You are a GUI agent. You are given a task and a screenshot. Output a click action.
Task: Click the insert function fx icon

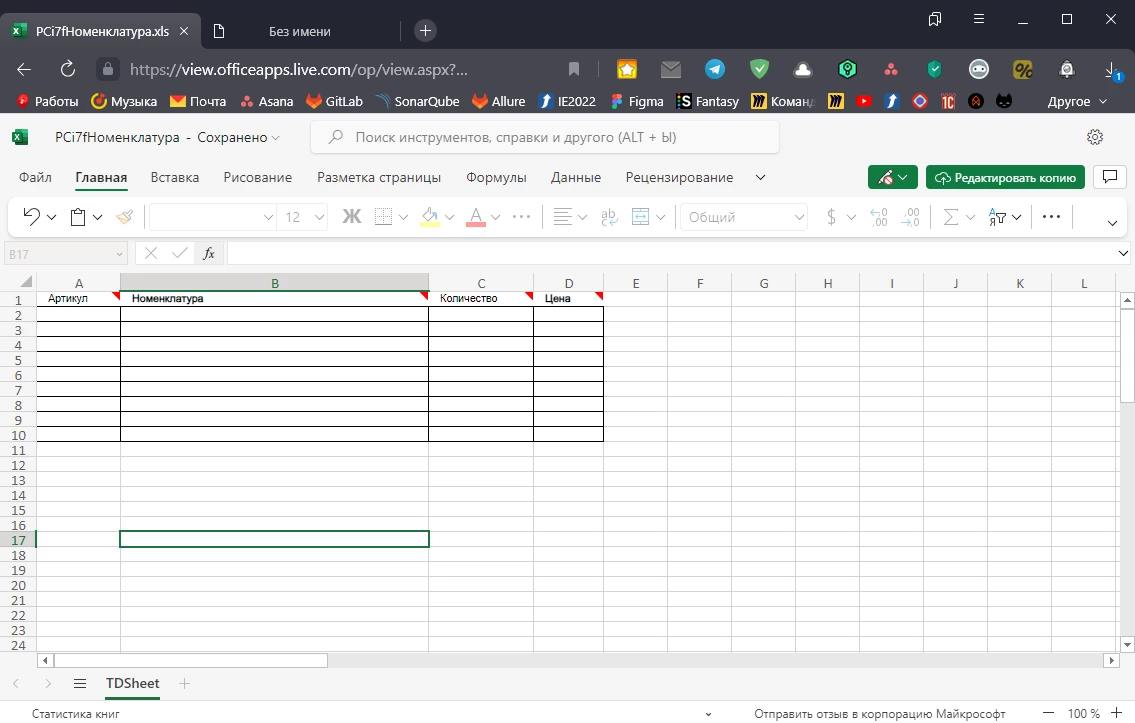[x=209, y=254]
